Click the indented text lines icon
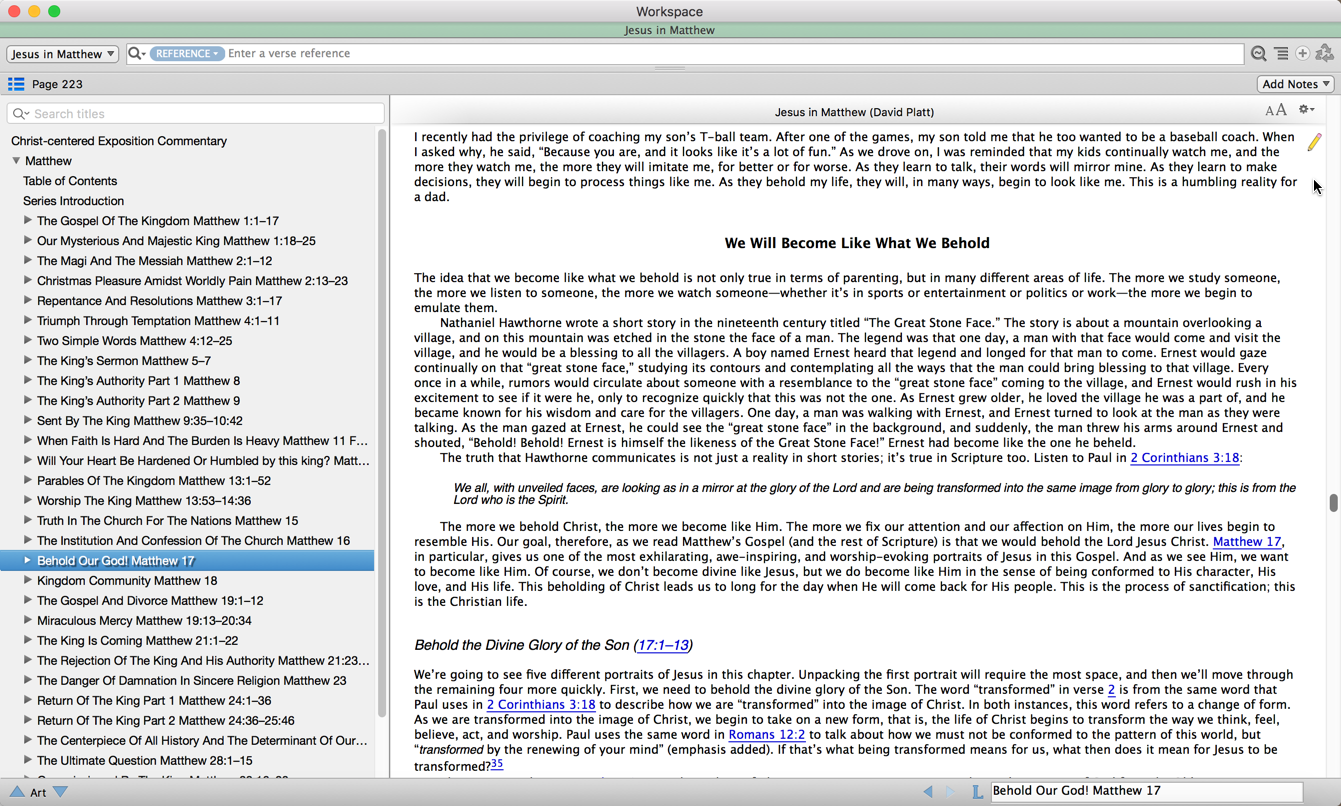This screenshot has width=1341, height=806. (1281, 54)
